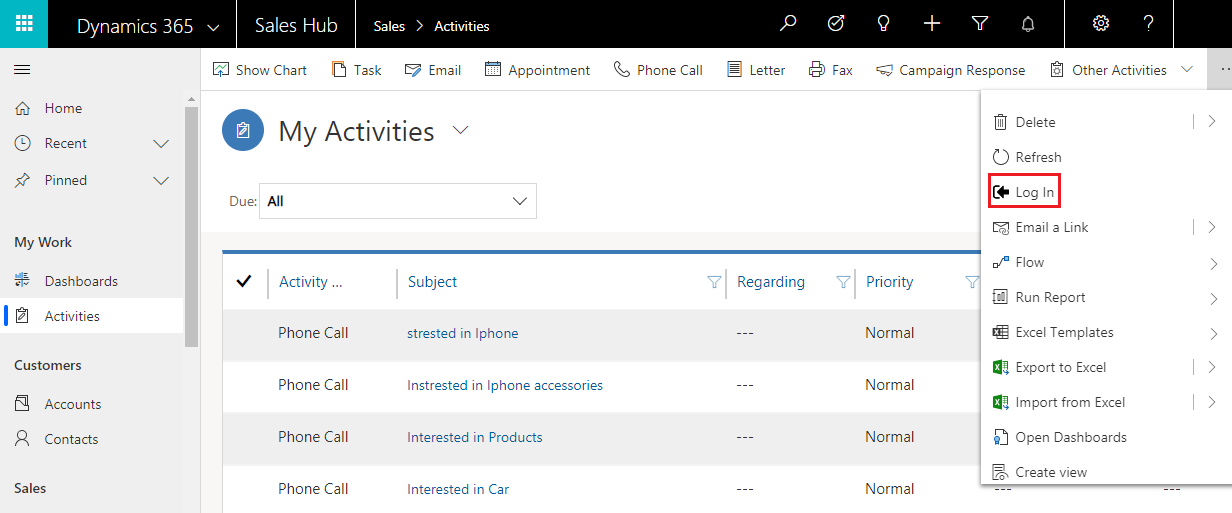Open Activities in the sidebar
This screenshot has width=1232, height=513.
click(92, 316)
